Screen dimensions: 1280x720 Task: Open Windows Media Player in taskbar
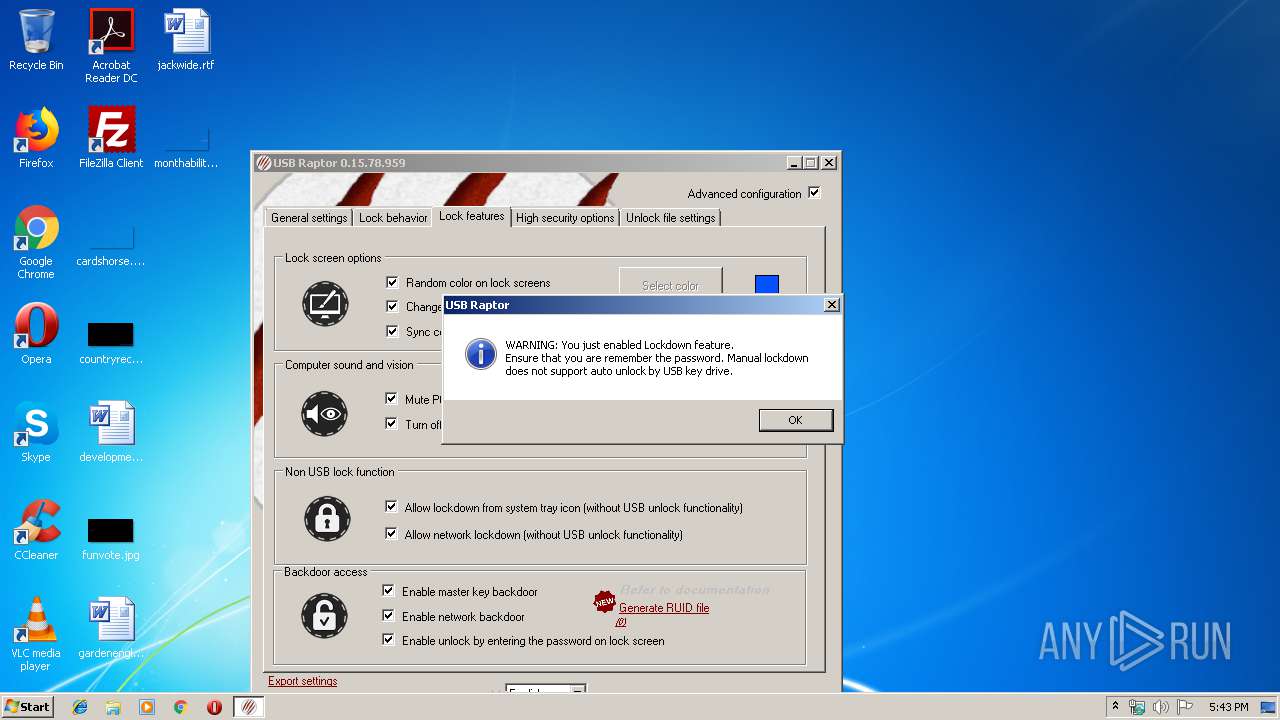click(147, 707)
